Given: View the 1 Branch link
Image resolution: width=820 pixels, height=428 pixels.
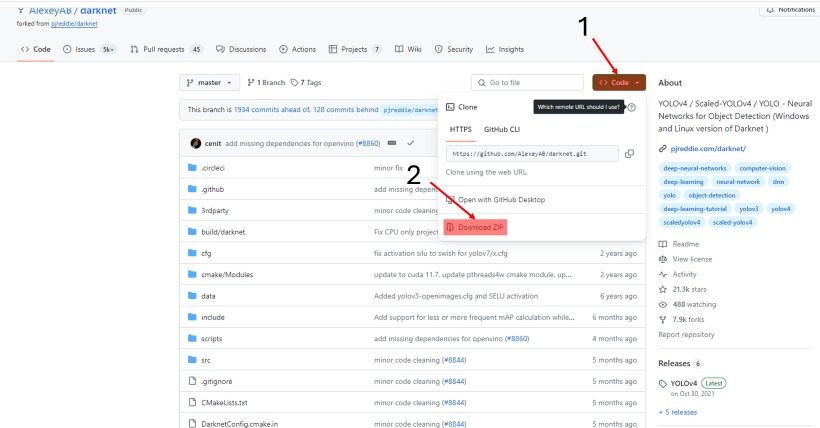Looking at the screenshot, I should pyautogui.click(x=266, y=83).
